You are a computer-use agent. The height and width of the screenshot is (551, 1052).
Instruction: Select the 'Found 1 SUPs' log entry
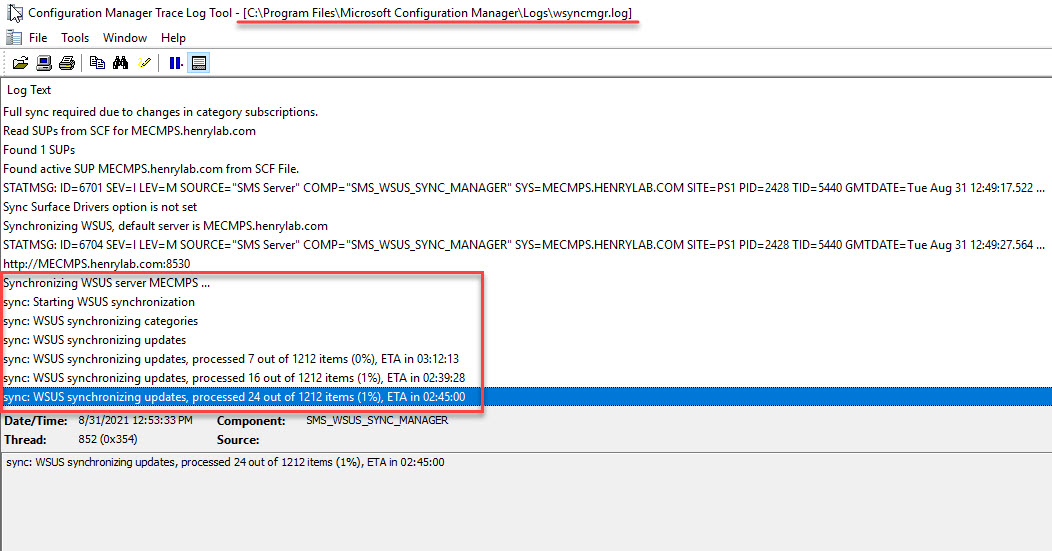click(39, 150)
